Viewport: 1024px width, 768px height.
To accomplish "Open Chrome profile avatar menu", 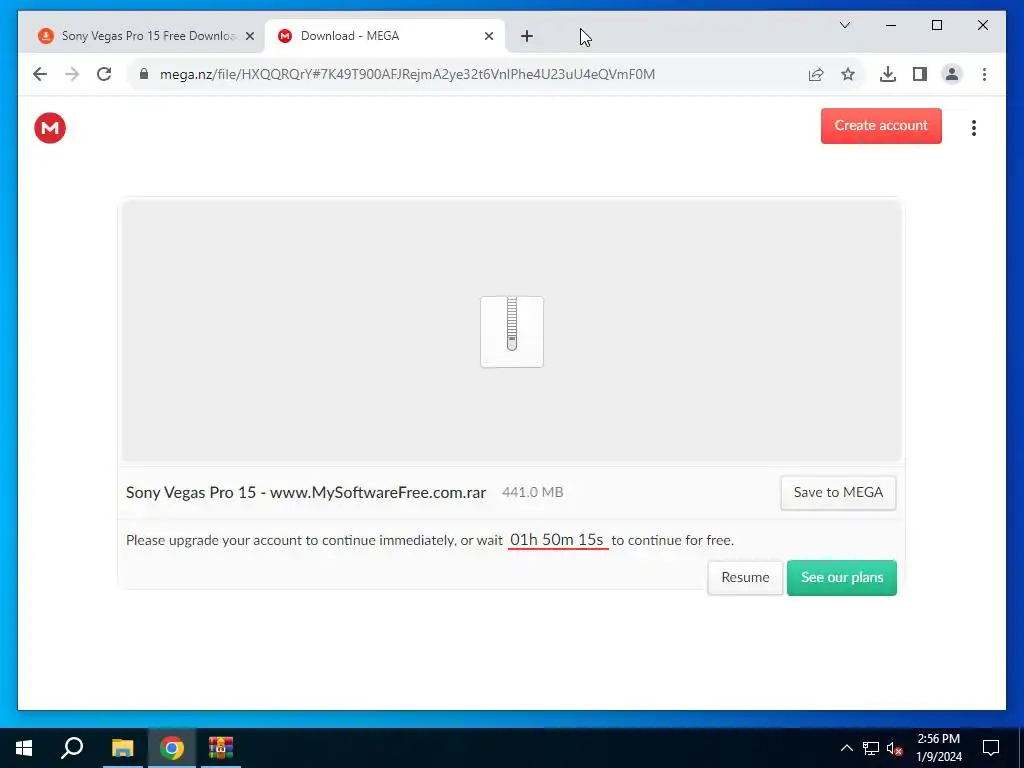I will pos(952,74).
